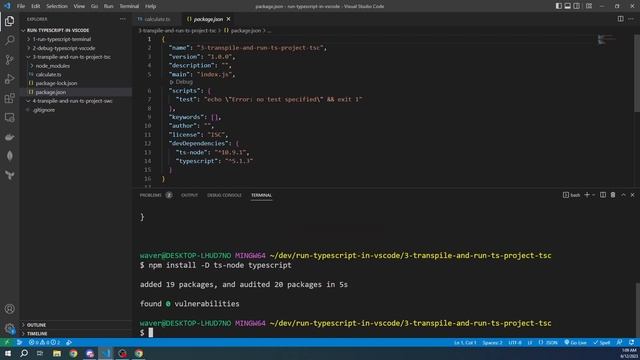640x360 pixels.
Task: Open the Help menu
Action: pos(151,6)
